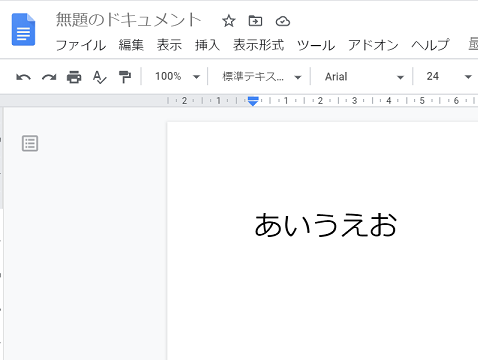
Task: Open the 挿入 menu
Action: [x=207, y=45]
